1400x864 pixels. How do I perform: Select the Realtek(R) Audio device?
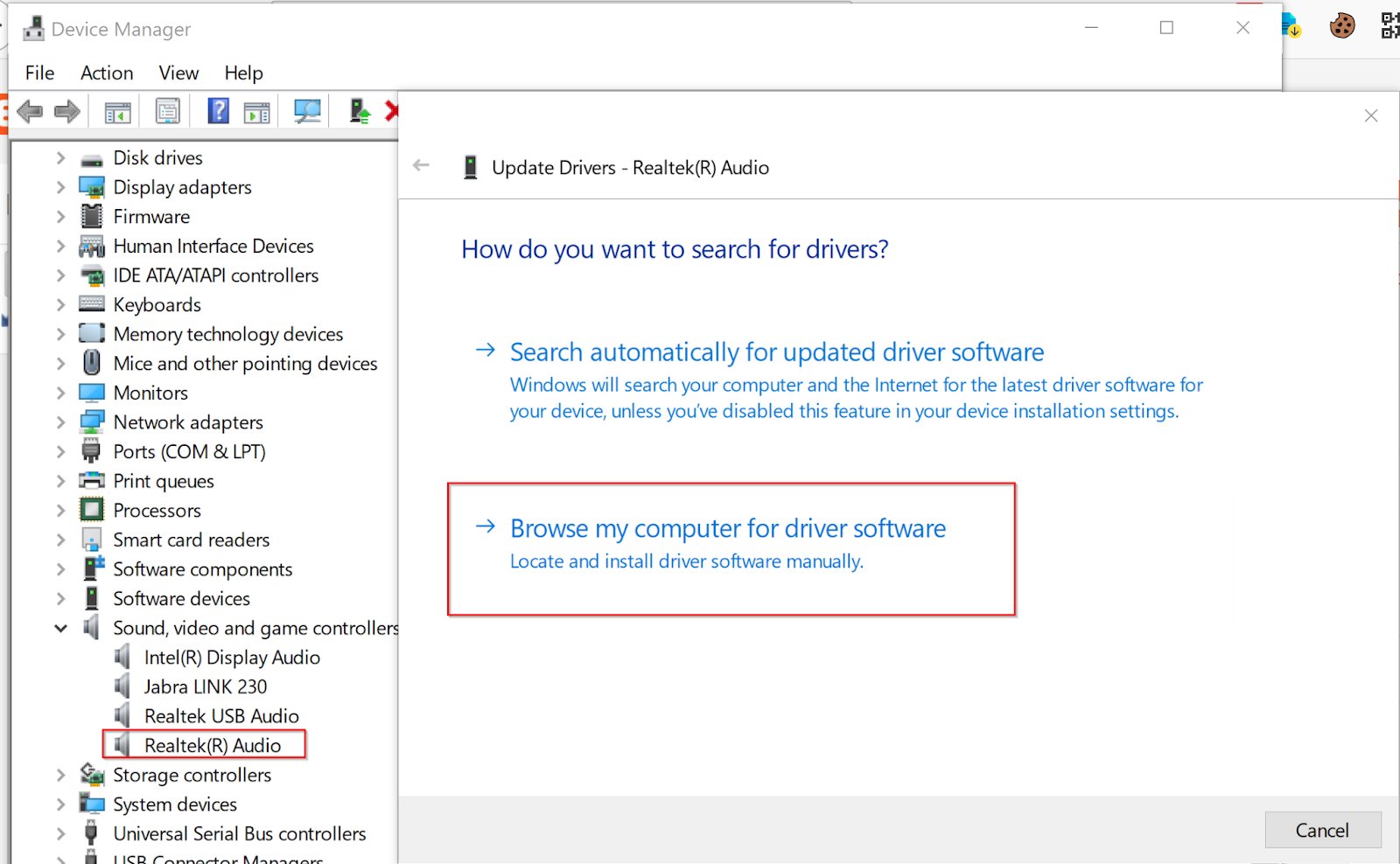[213, 745]
